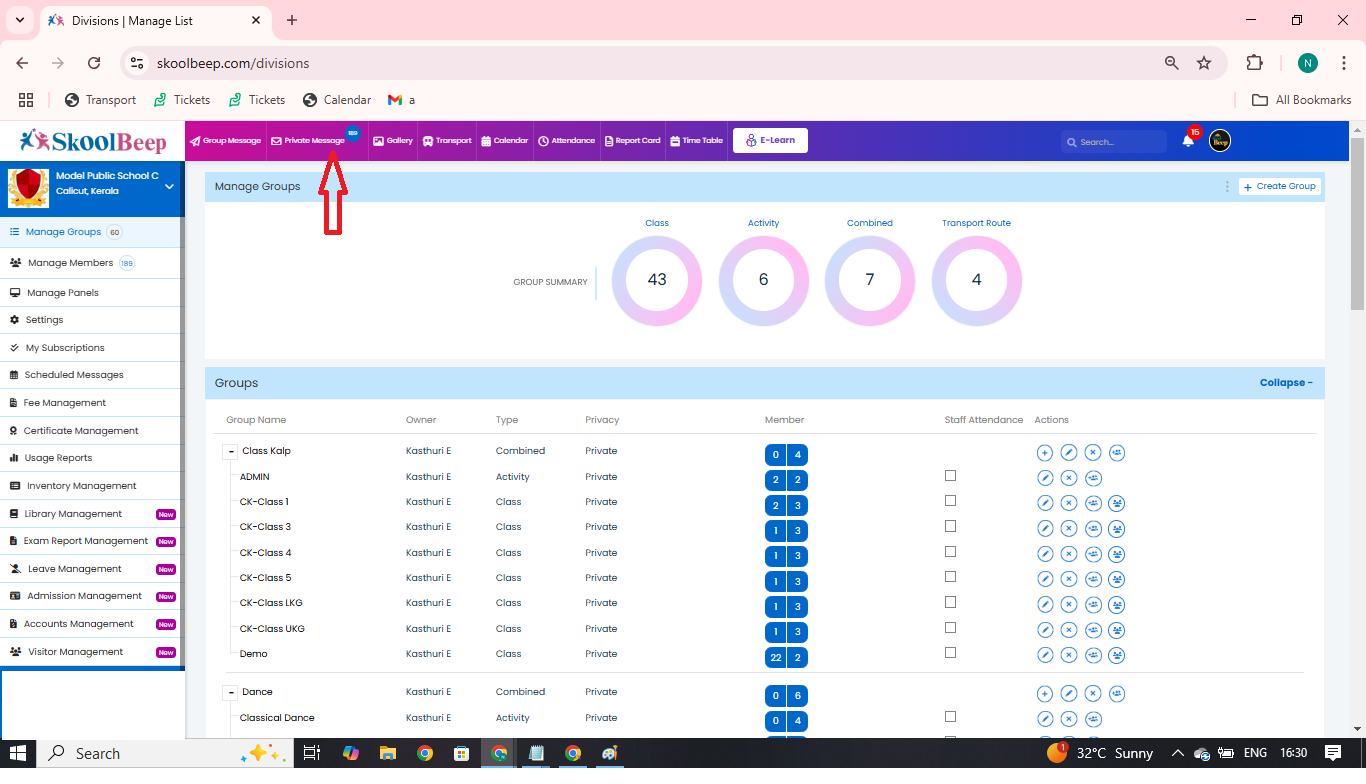Open Calendar in the purple navigation bar

pyautogui.click(x=505, y=141)
